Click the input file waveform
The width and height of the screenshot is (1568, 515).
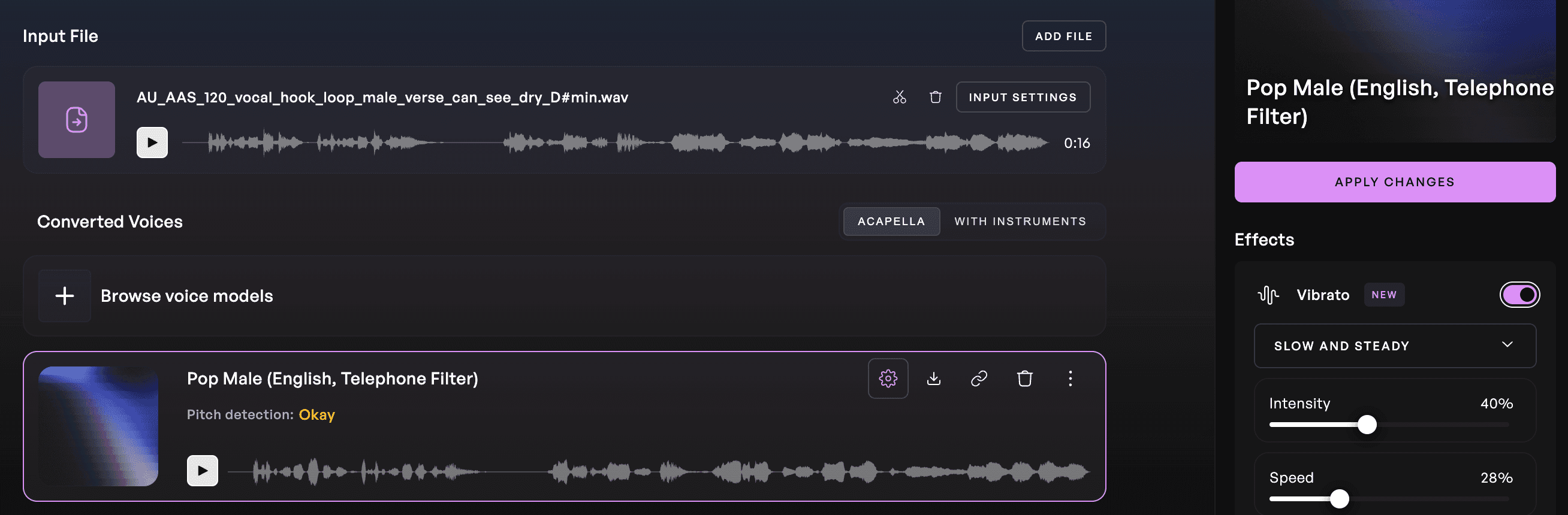click(x=615, y=143)
